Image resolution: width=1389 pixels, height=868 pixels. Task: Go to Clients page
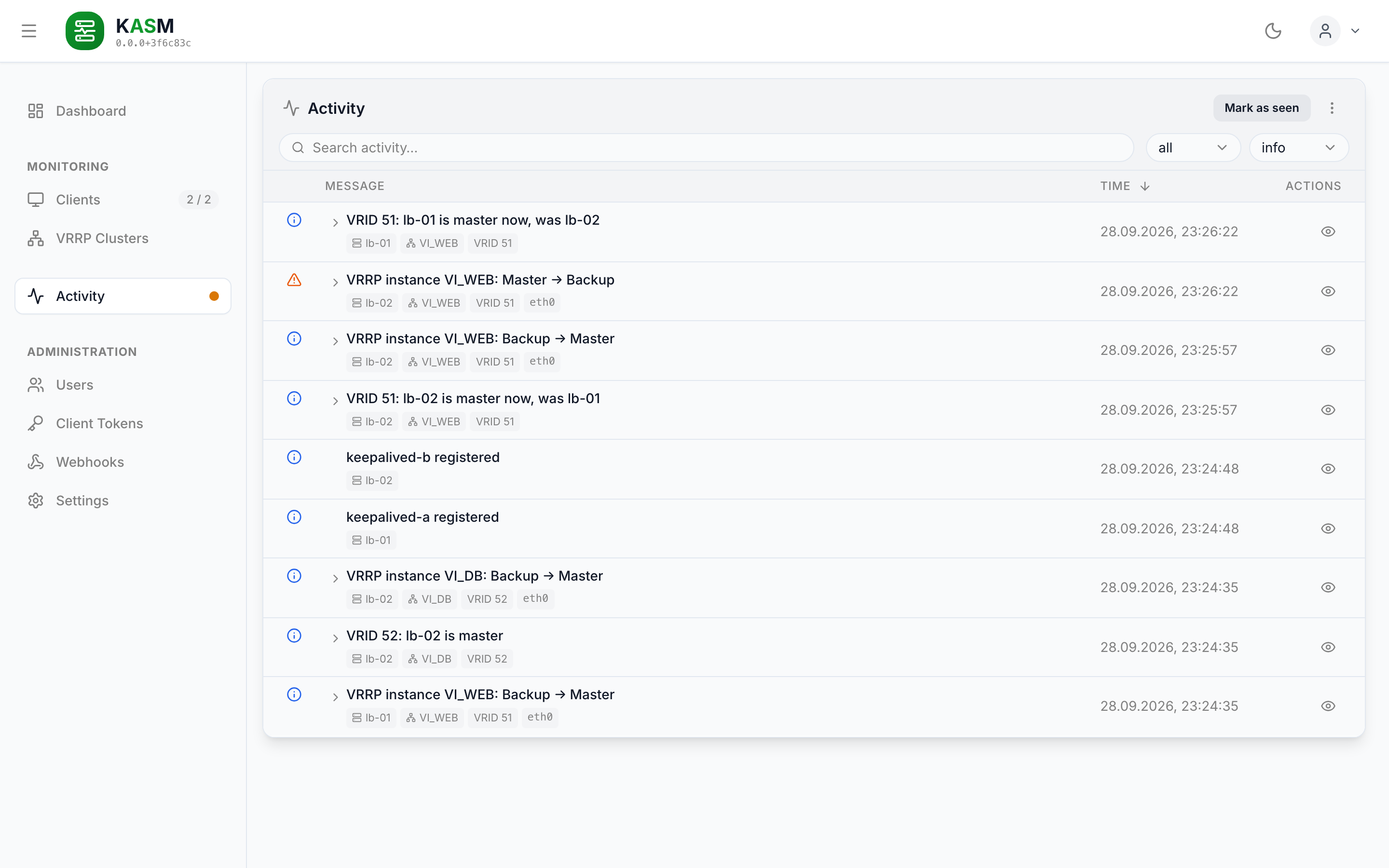pyautogui.click(x=123, y=200)
